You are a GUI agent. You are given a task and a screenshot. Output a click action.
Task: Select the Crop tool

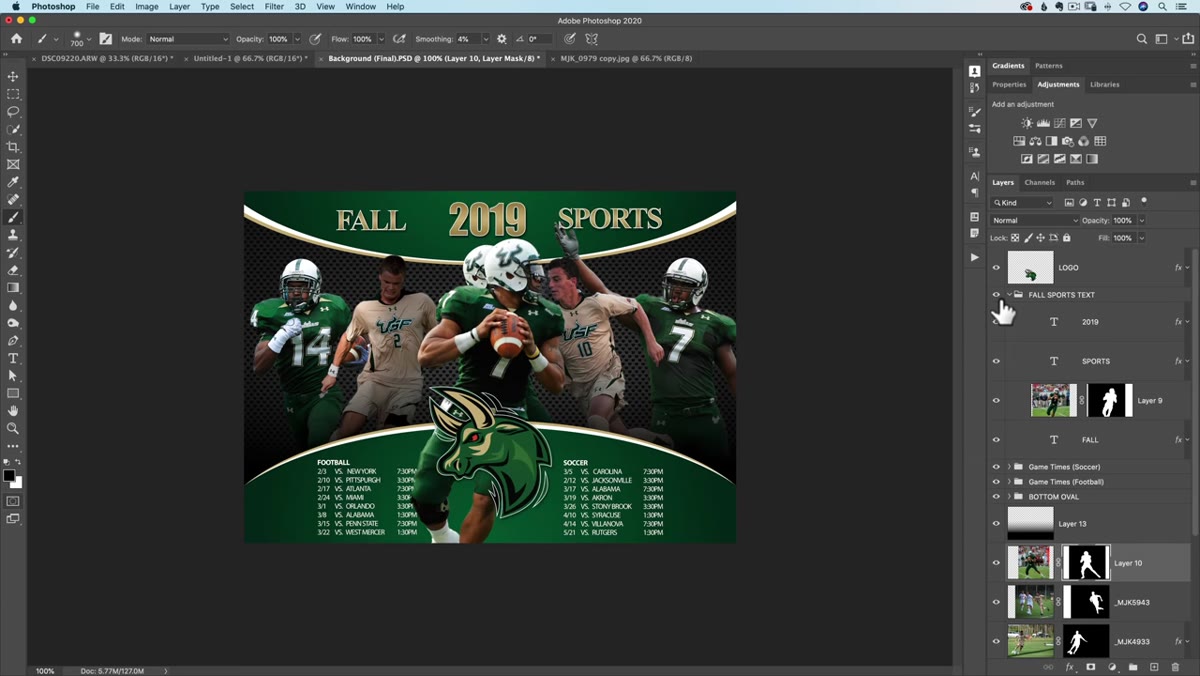[13, 147]
